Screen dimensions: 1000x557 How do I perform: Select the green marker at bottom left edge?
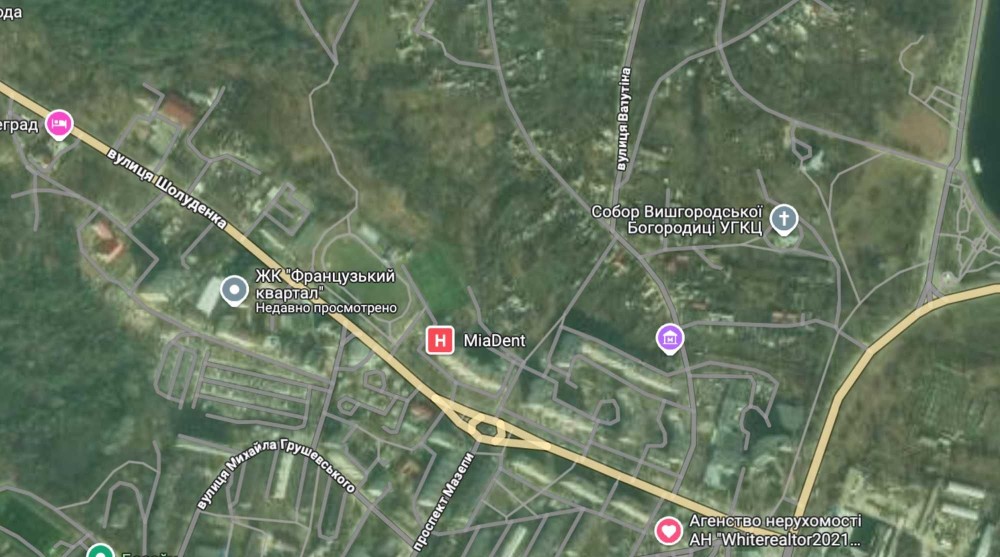click(100, 551)
